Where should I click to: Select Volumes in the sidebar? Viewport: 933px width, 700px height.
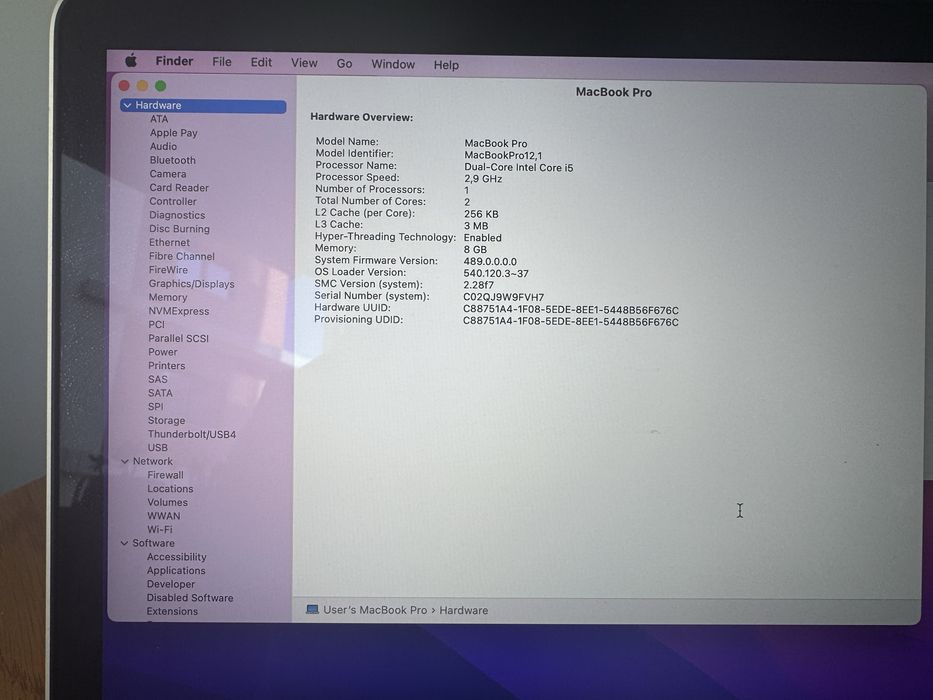(x=168, y=502)
